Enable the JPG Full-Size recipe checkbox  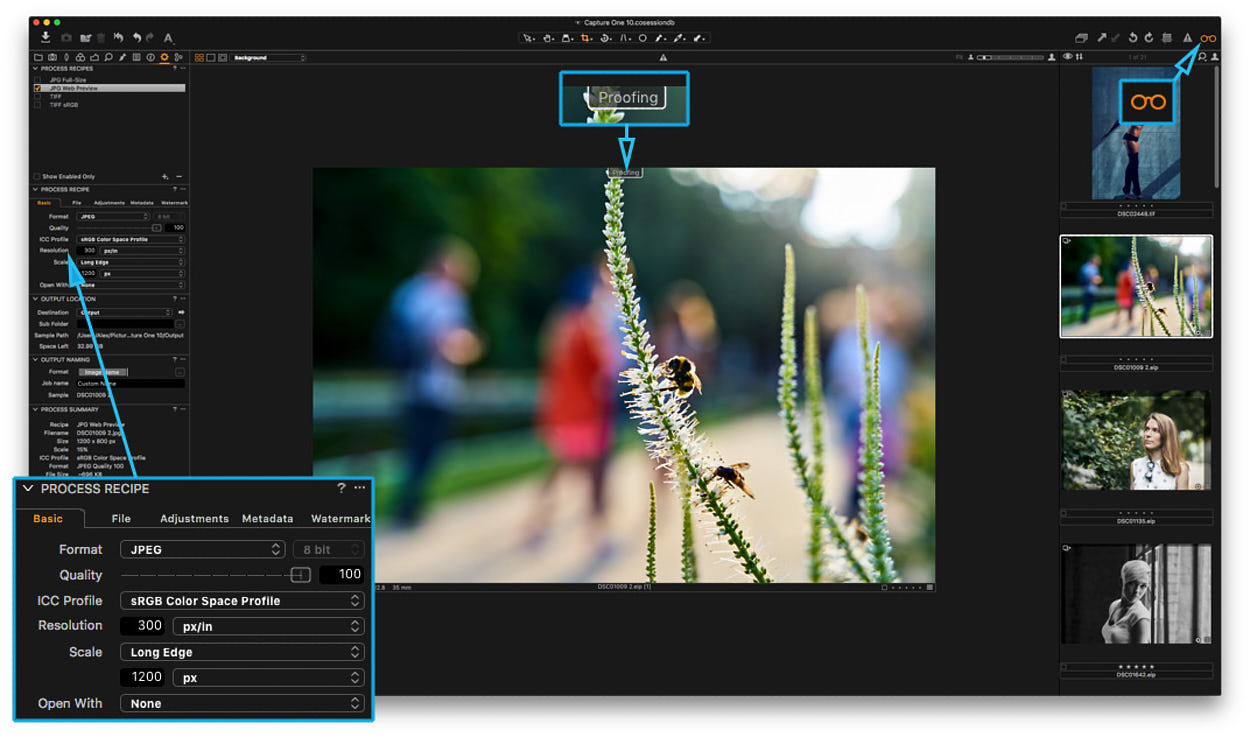(38, 79)
